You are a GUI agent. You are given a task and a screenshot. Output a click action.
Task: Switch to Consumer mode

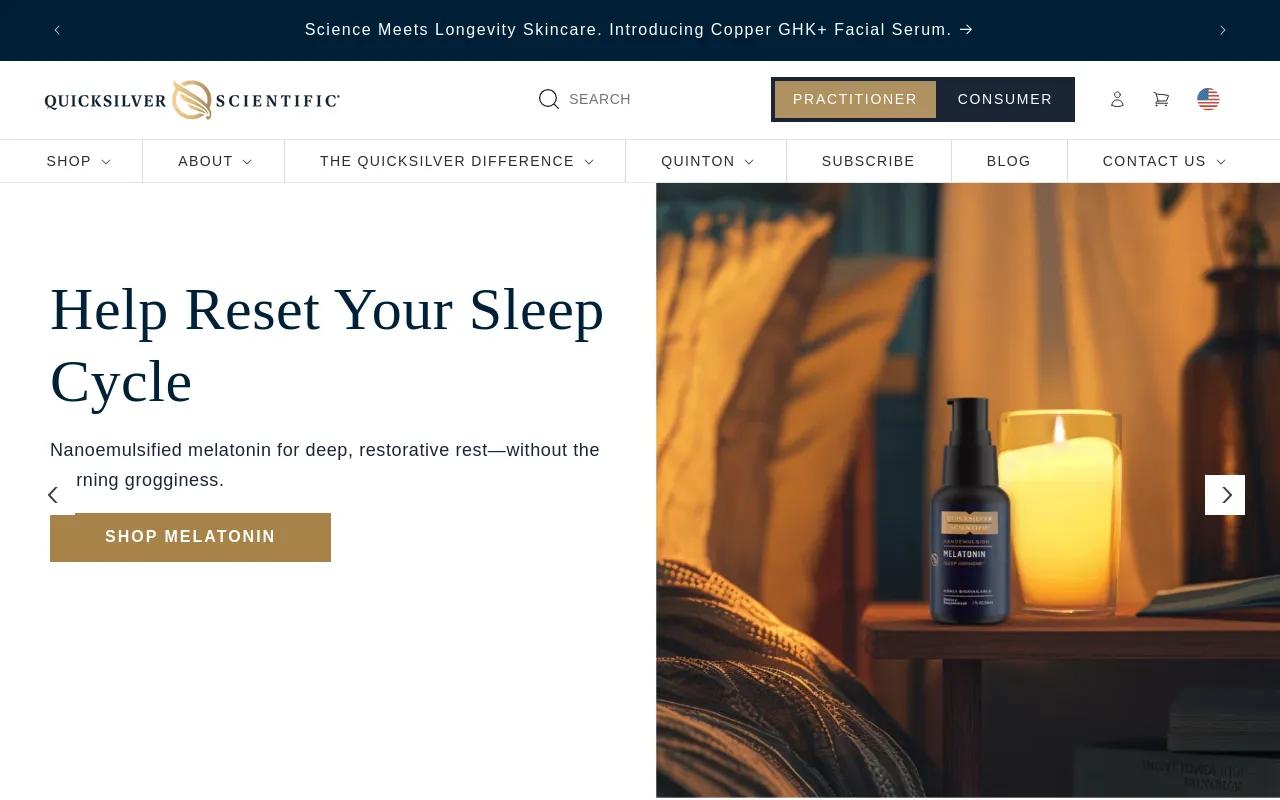pos(1005,99)
